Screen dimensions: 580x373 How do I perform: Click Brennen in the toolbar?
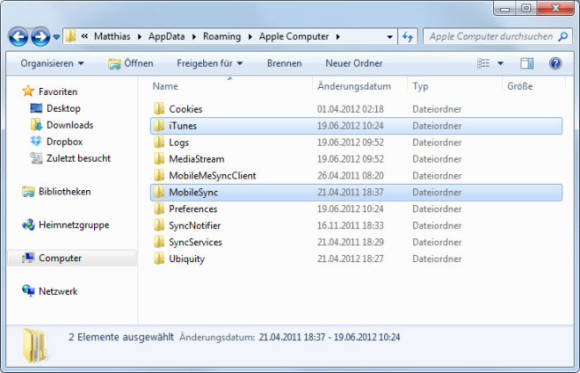tap(284, 63)
